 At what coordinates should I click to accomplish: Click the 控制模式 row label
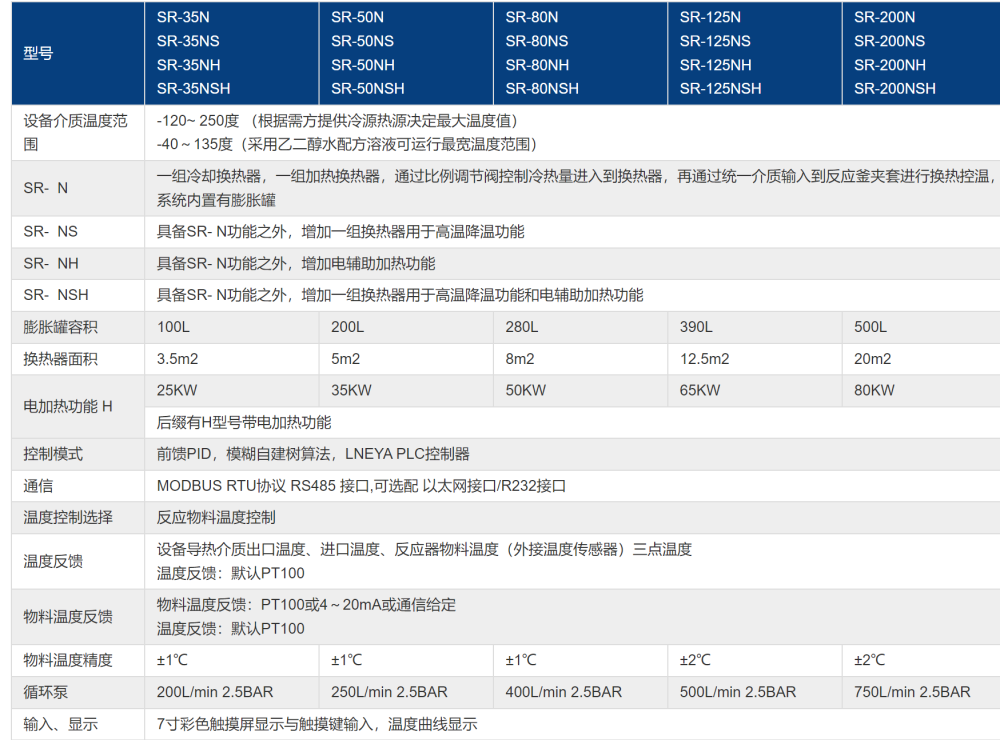pos(46,453)
